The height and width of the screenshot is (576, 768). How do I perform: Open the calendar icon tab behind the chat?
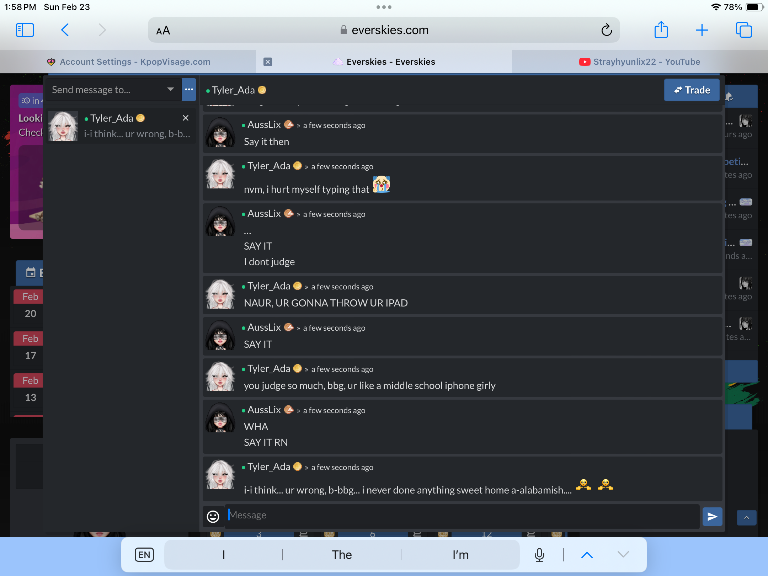coord(30,272)
